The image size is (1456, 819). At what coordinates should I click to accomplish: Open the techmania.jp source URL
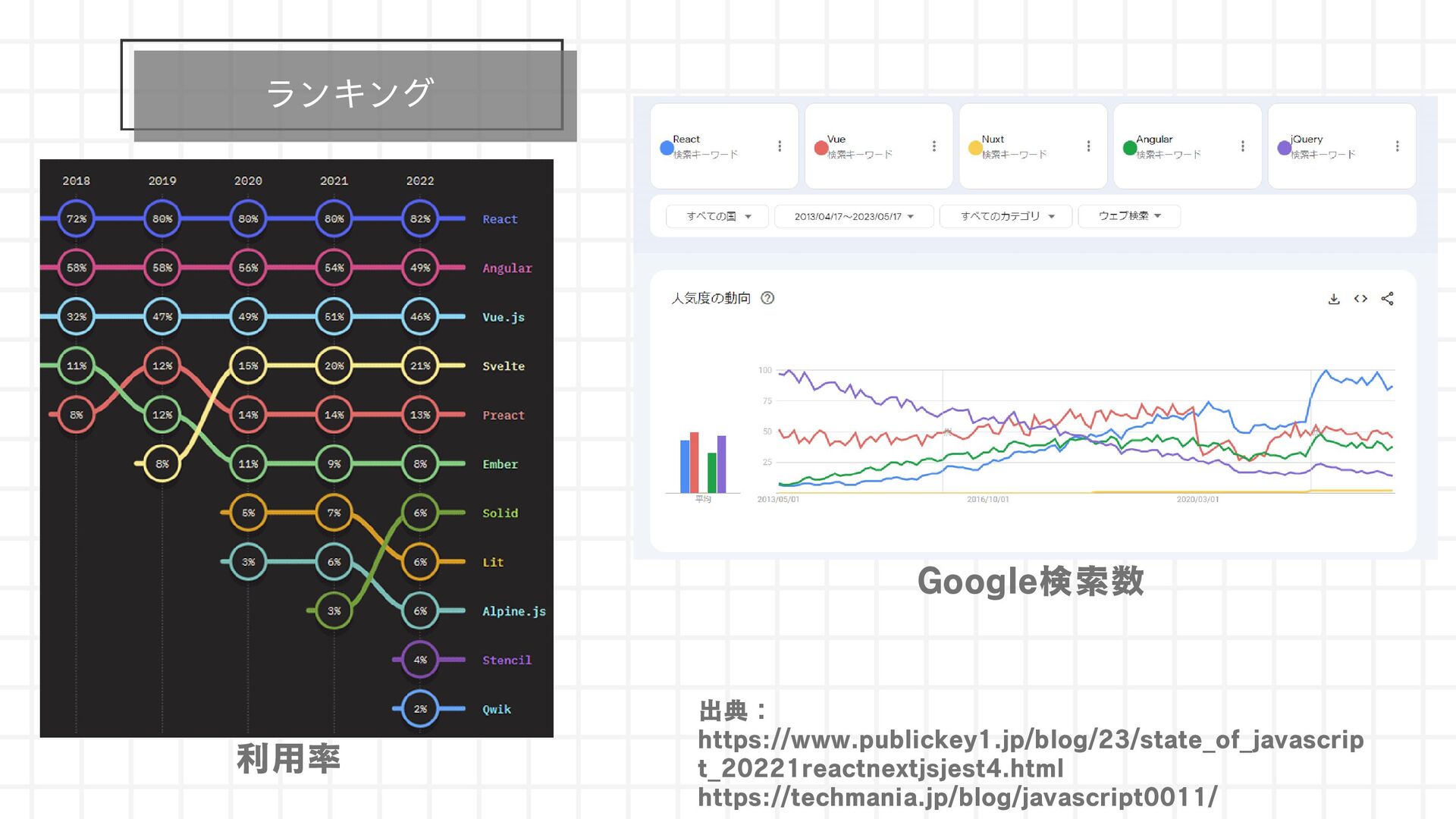[x=957, y=797]
